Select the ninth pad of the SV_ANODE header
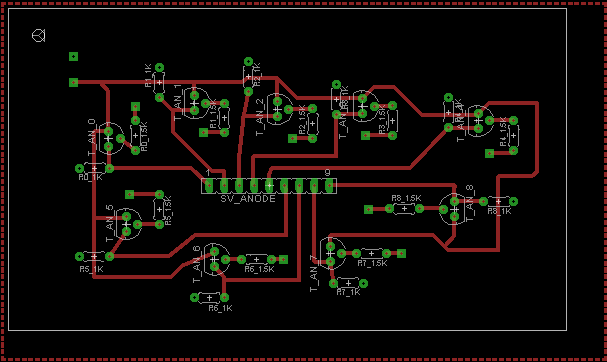 pyautogui.click(x=329, y=186)
